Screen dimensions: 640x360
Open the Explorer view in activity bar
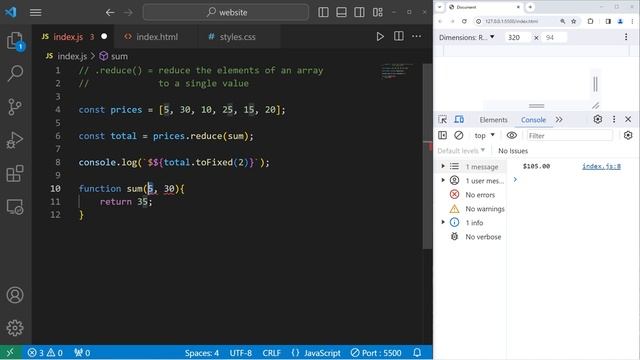pos(16,41)
